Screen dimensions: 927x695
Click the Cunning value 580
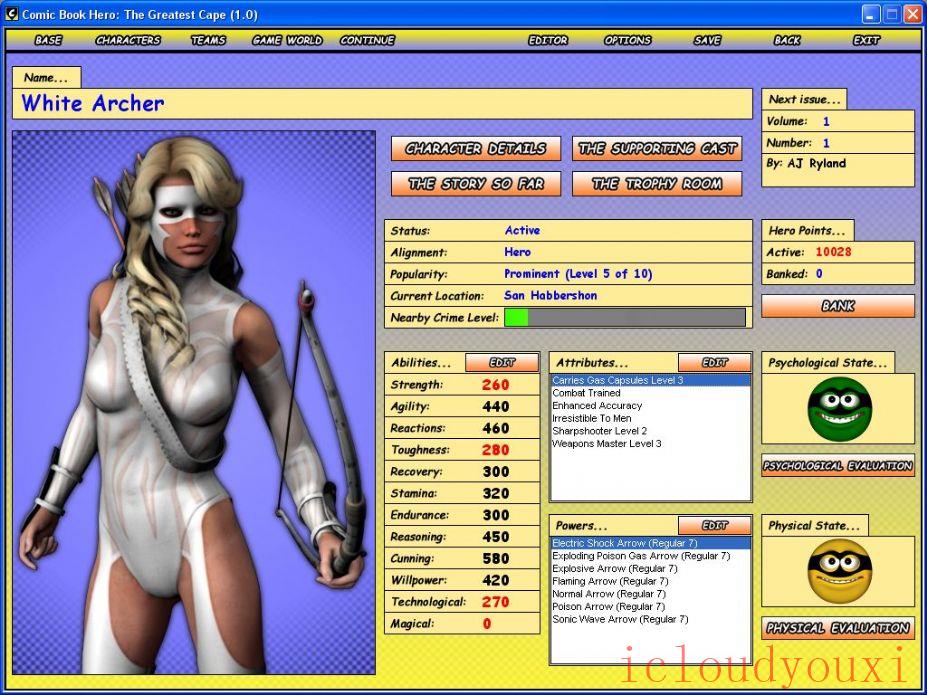pos(495,558)
